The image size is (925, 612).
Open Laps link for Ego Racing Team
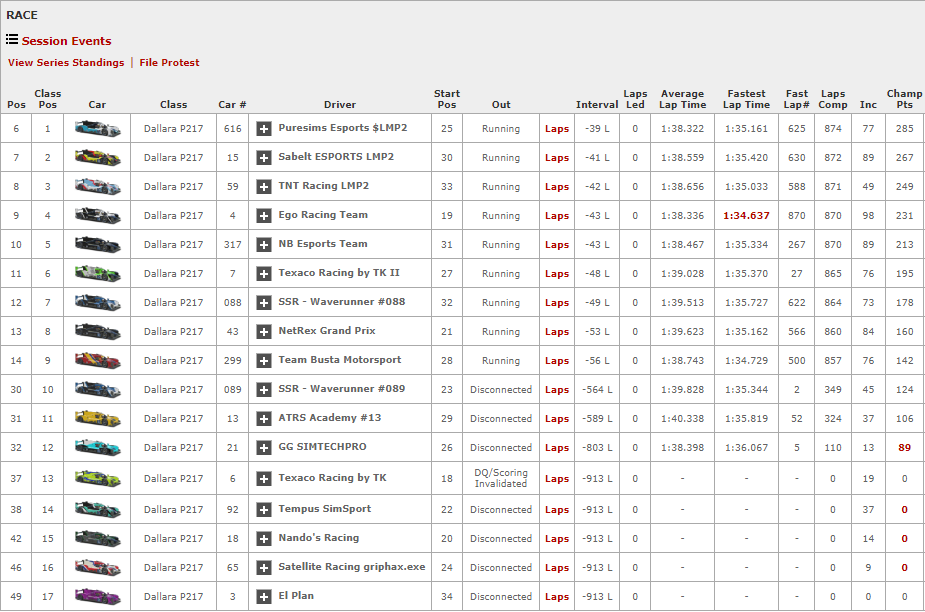(557, 215)
